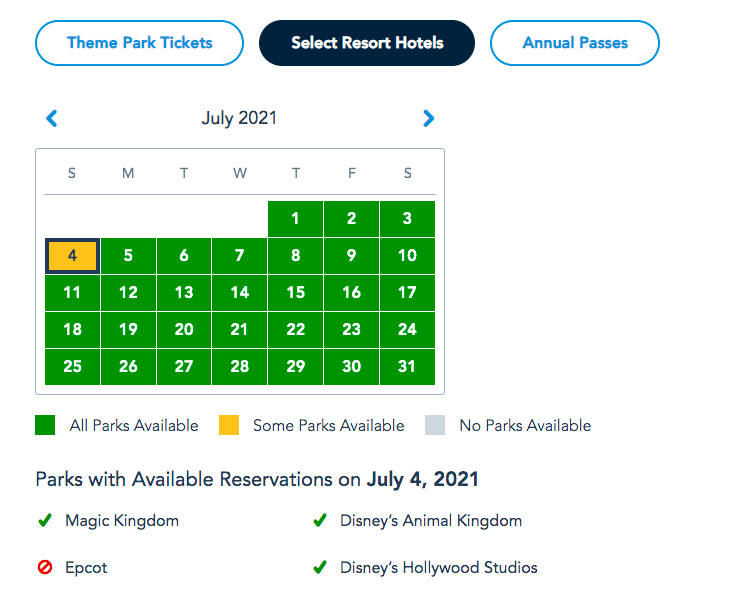Screen dimensions: 751x599
Task: Select July 31 calendar date
Action: click(x=407, y=366)
